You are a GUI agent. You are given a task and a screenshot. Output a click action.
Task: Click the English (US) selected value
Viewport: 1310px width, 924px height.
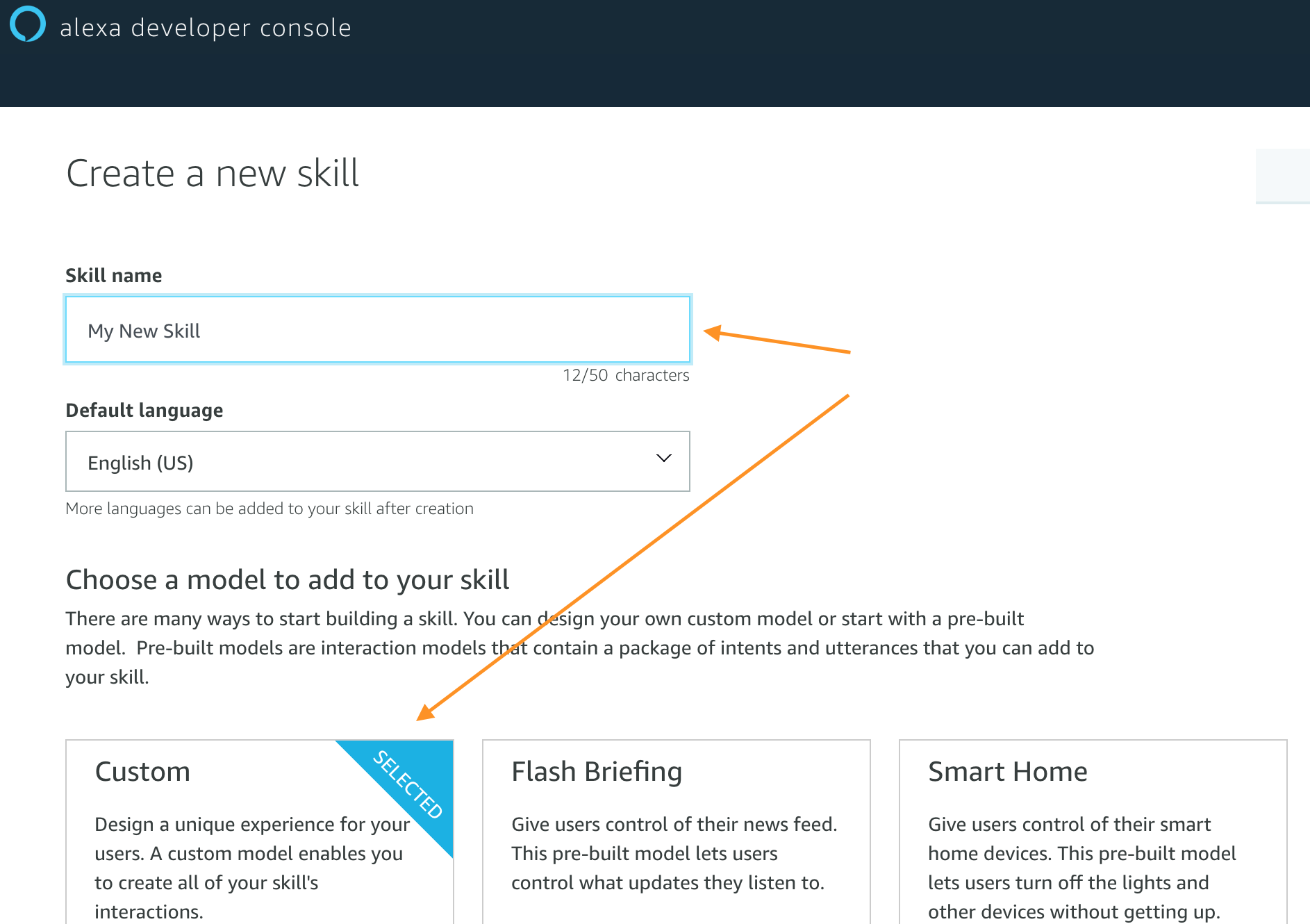point(140,463)
